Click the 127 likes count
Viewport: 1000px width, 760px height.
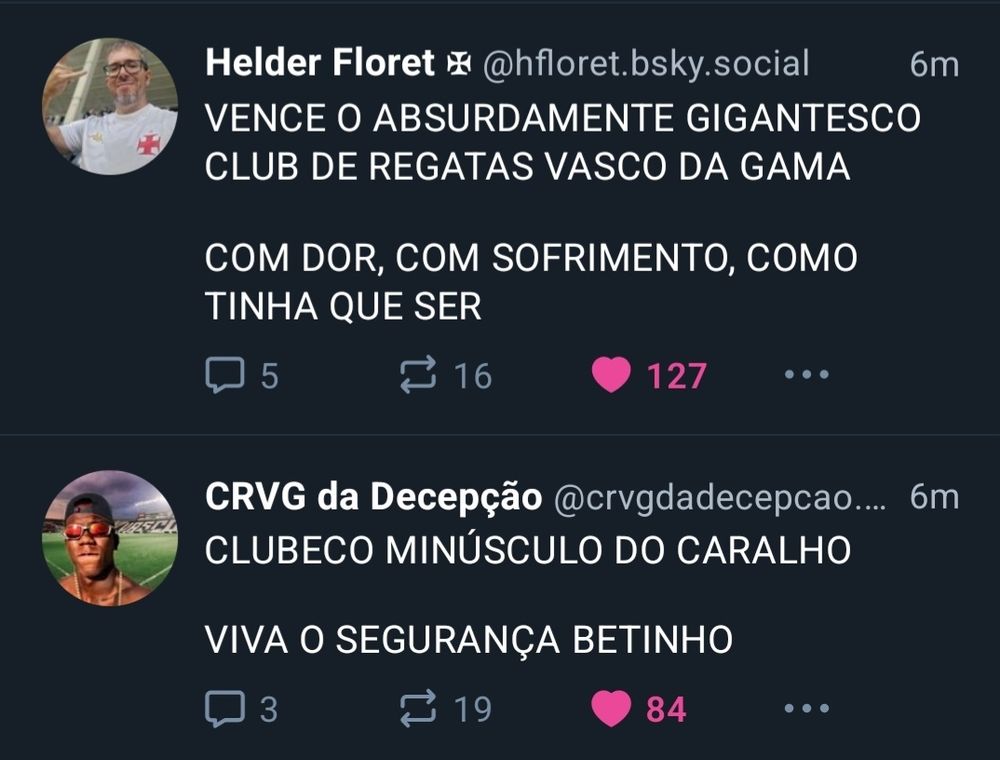(x=677, y=376)
